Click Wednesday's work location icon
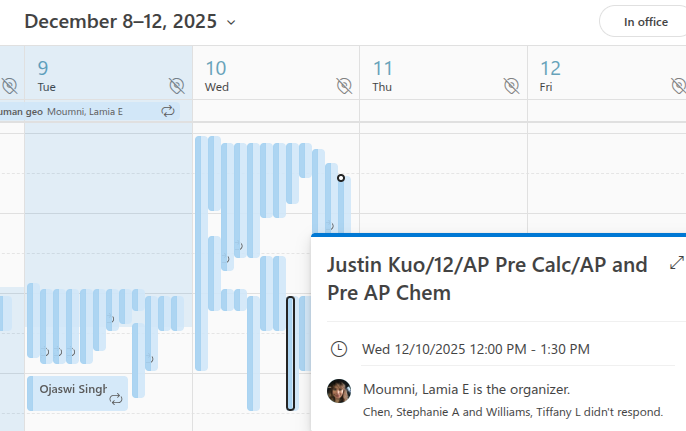The width and height of the screenshot is (686, 431). coord(344,86)
